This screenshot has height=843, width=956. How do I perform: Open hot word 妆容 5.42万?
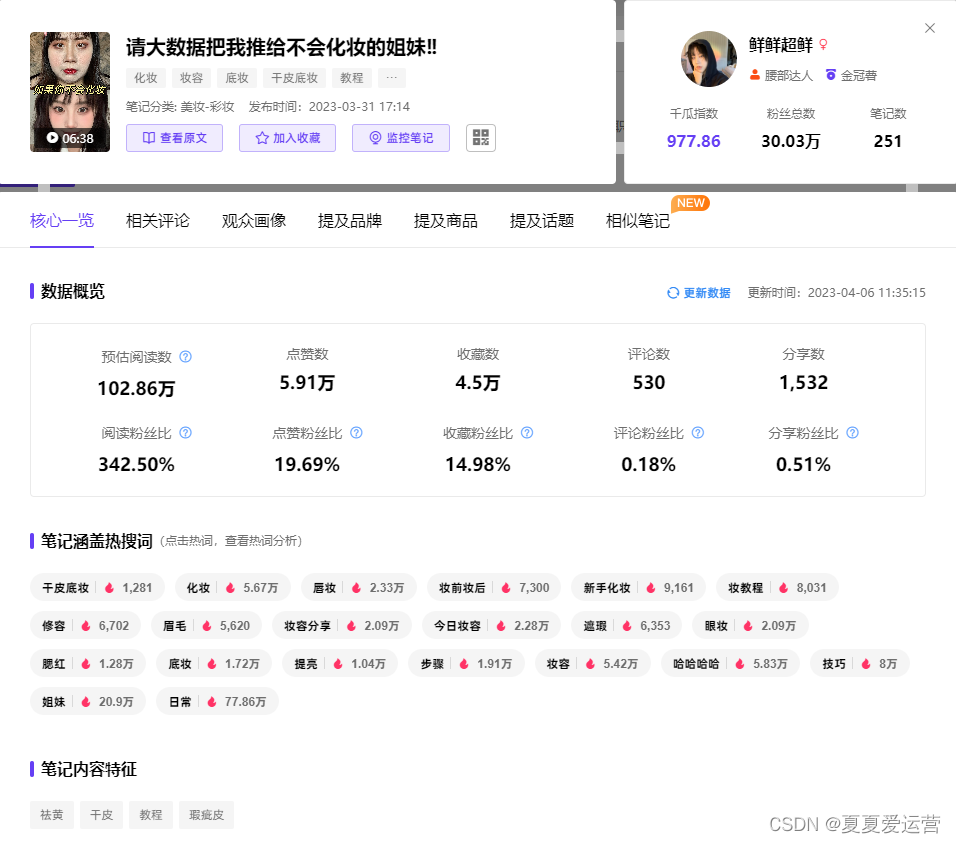593,663
